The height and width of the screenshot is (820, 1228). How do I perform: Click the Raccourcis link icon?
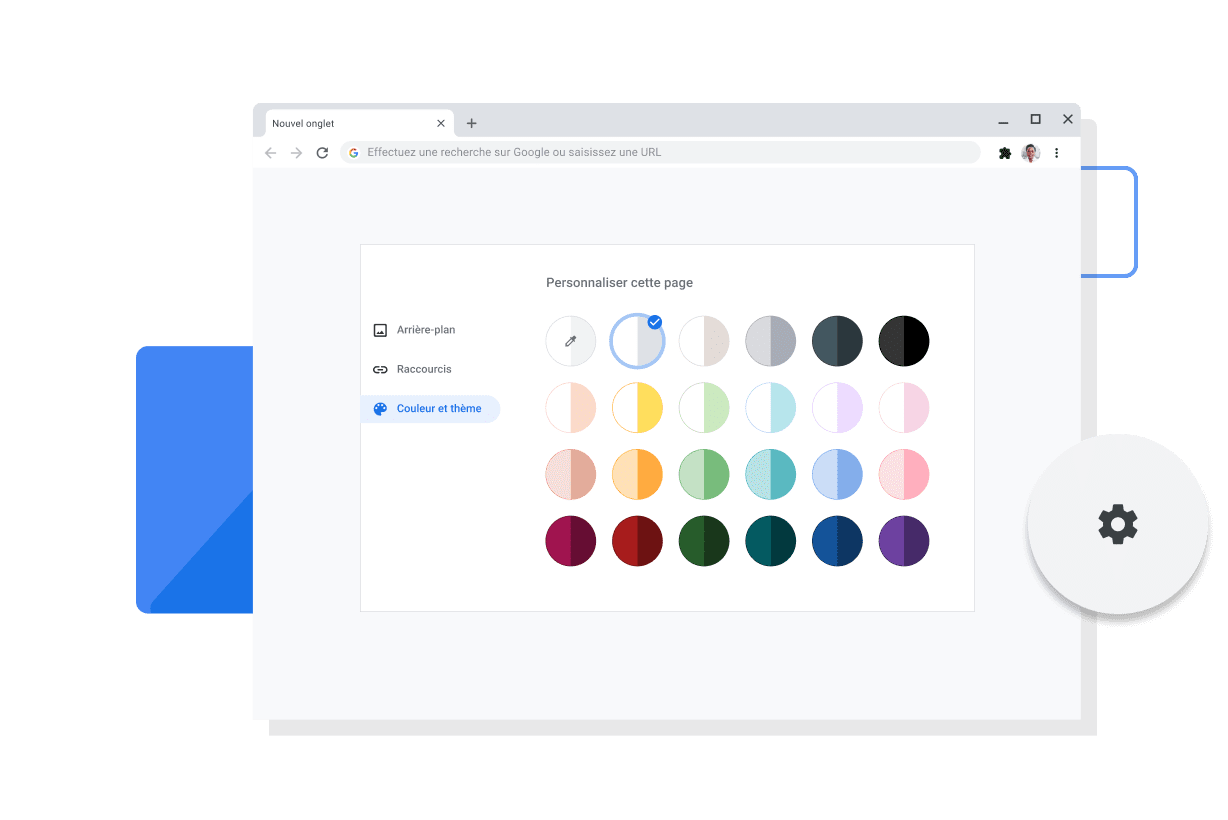click(380, 368)
